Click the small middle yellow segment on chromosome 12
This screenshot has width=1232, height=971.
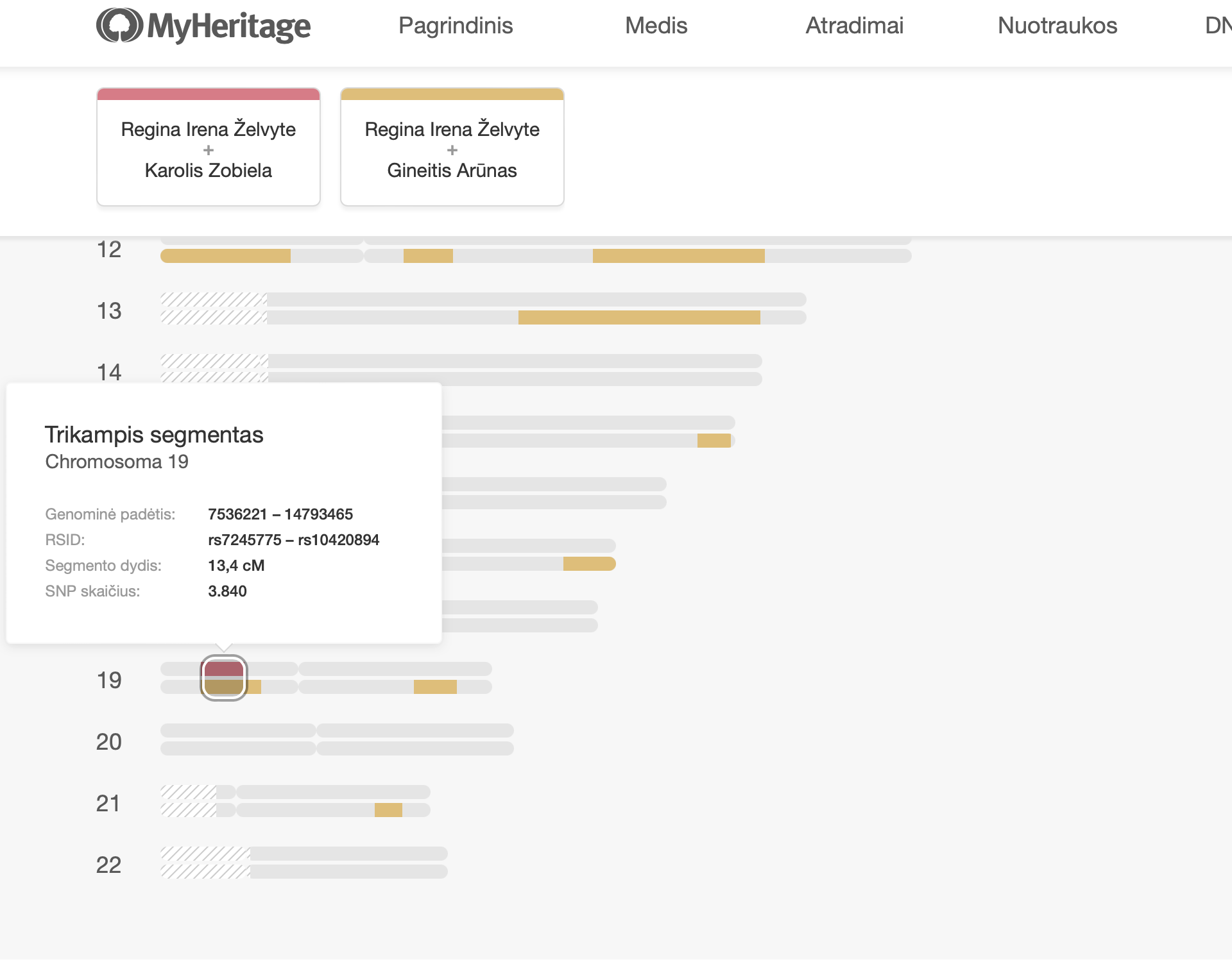point(428,256)
